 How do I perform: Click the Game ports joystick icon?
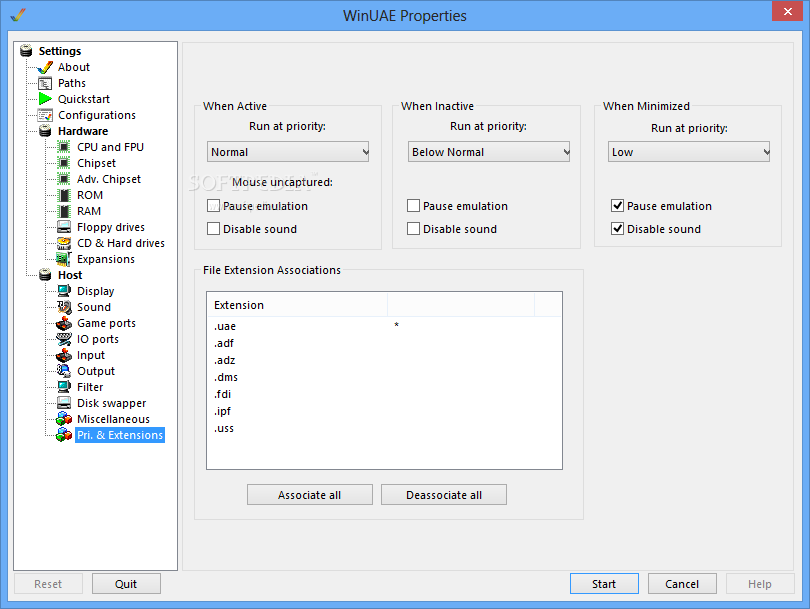tap(64, 323)
